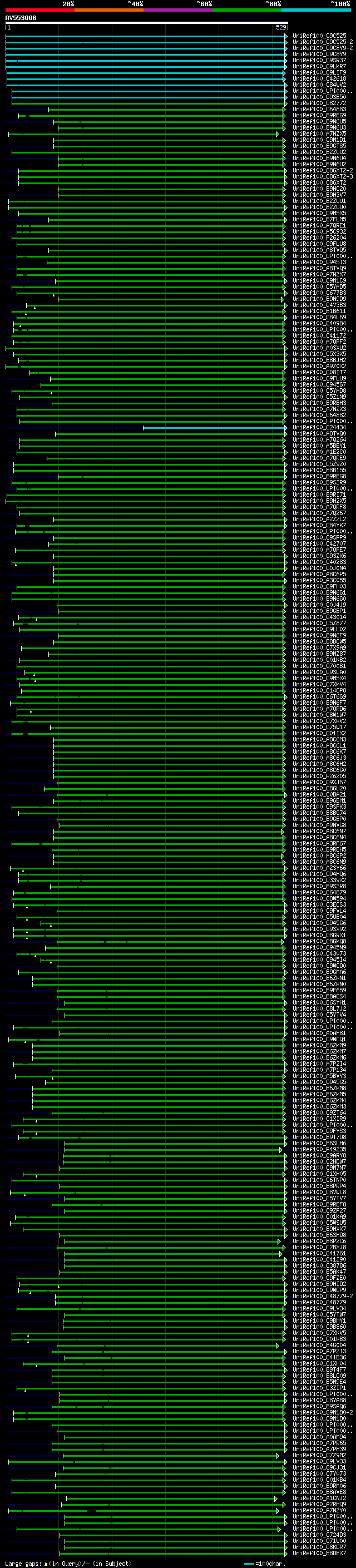The image size is (356, 1568).
Task: Select the UniRef100_Q41172 label
Action: (x=319, y=335)
